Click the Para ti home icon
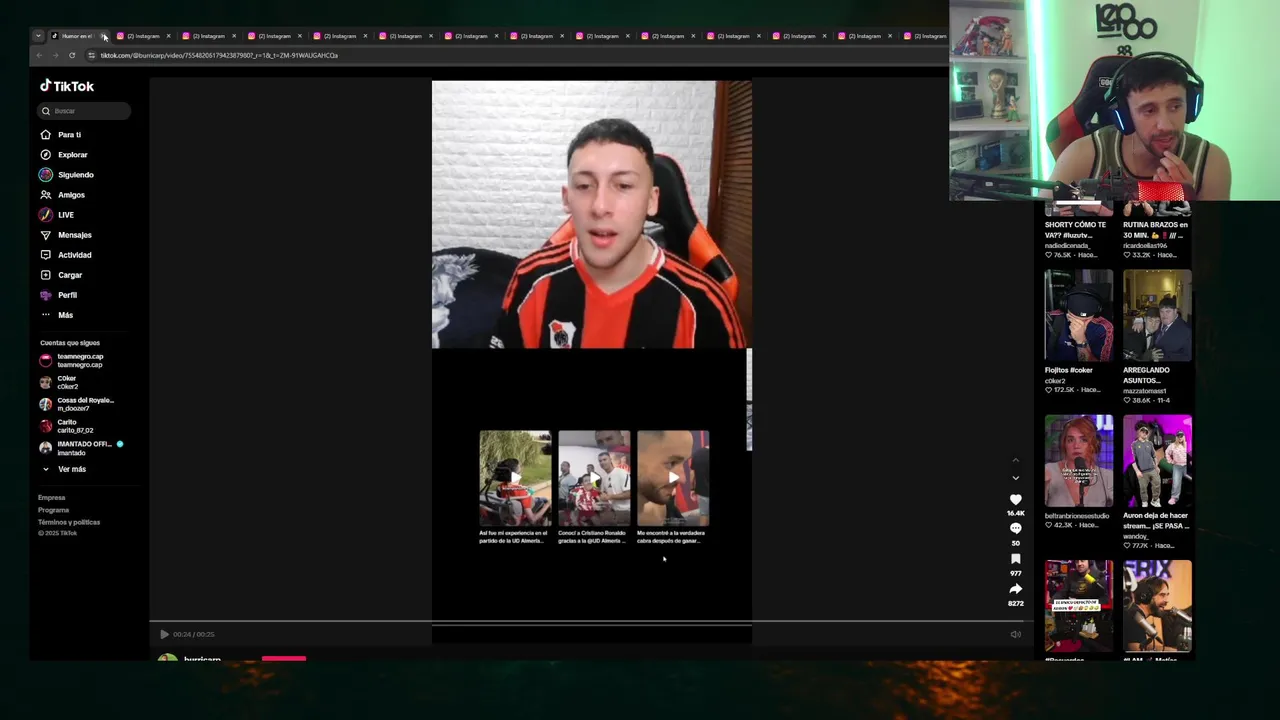This screenshot has width=1280, height=720. pos(45,135)
